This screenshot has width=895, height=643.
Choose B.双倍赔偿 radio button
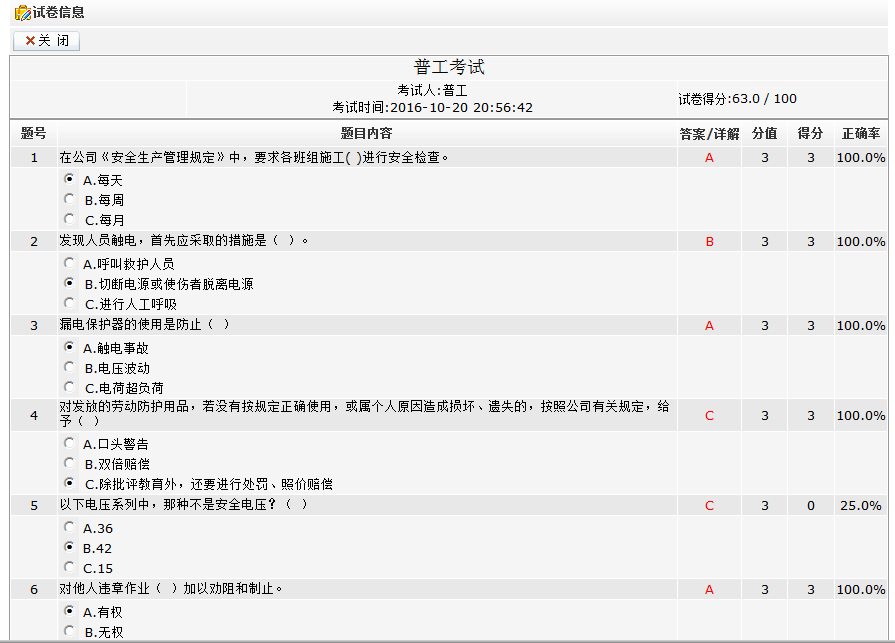pos(69,463)
